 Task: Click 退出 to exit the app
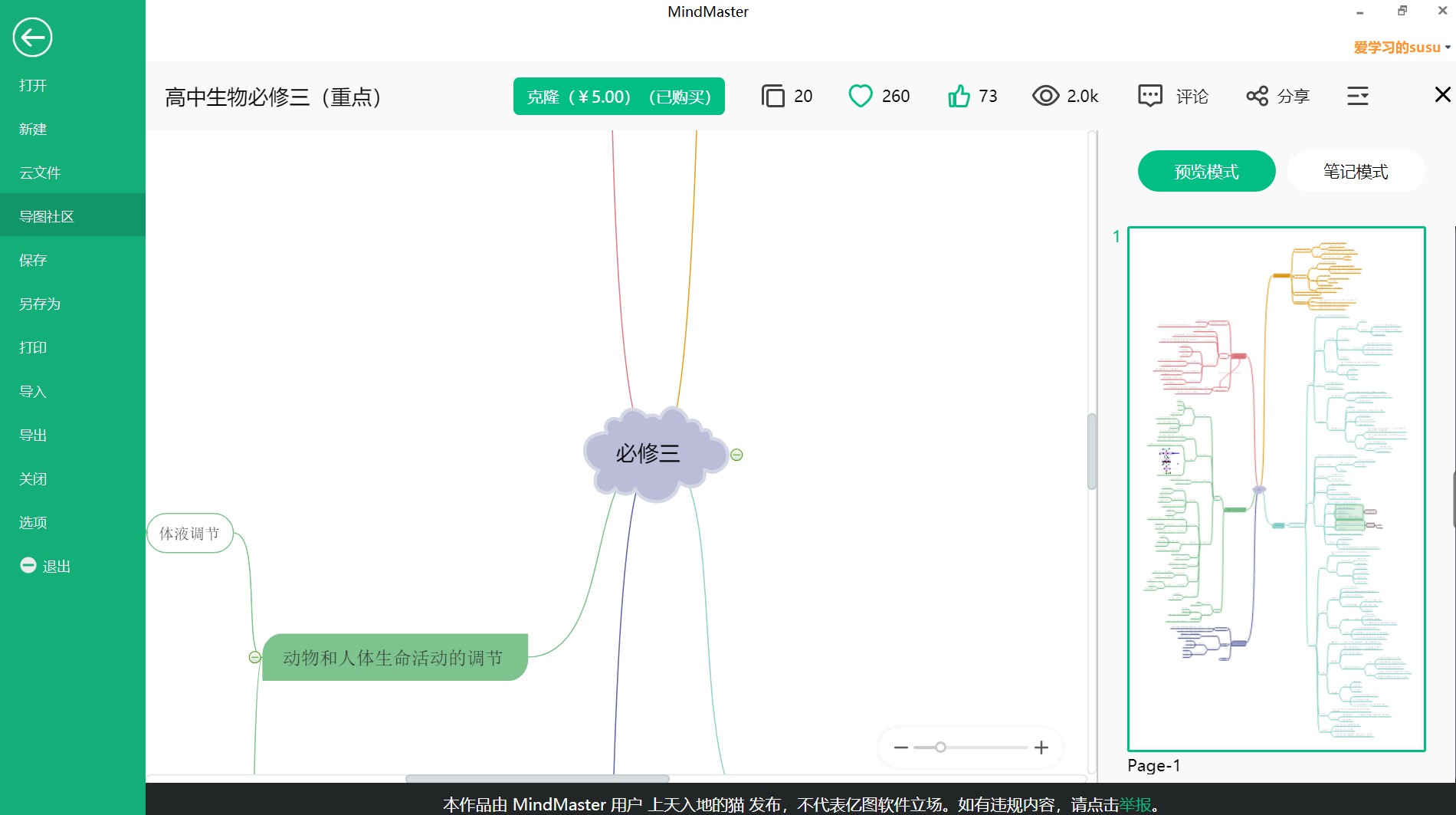(56, 566)
